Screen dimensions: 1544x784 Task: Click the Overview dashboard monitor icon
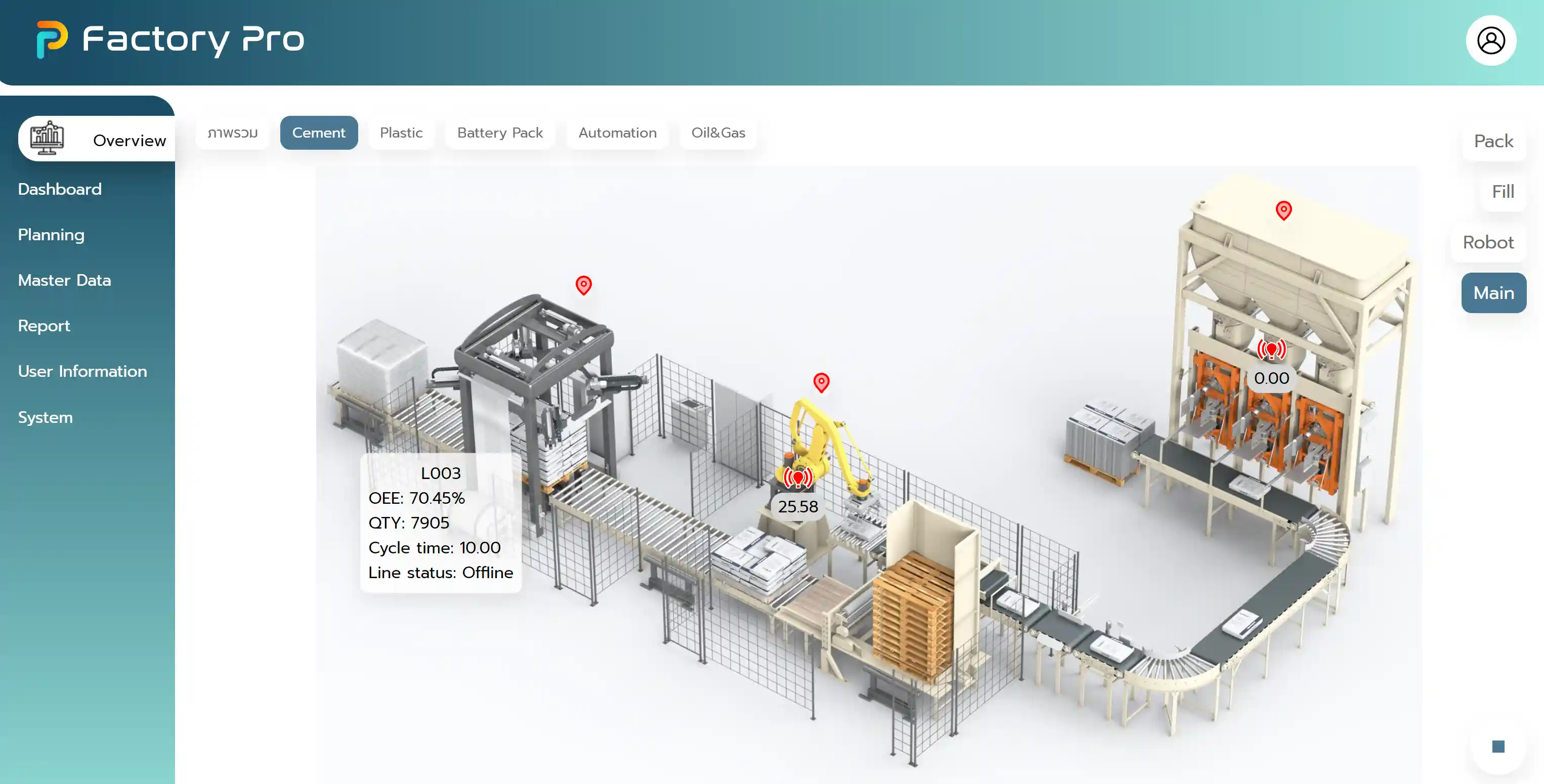(x=47, y=138)
